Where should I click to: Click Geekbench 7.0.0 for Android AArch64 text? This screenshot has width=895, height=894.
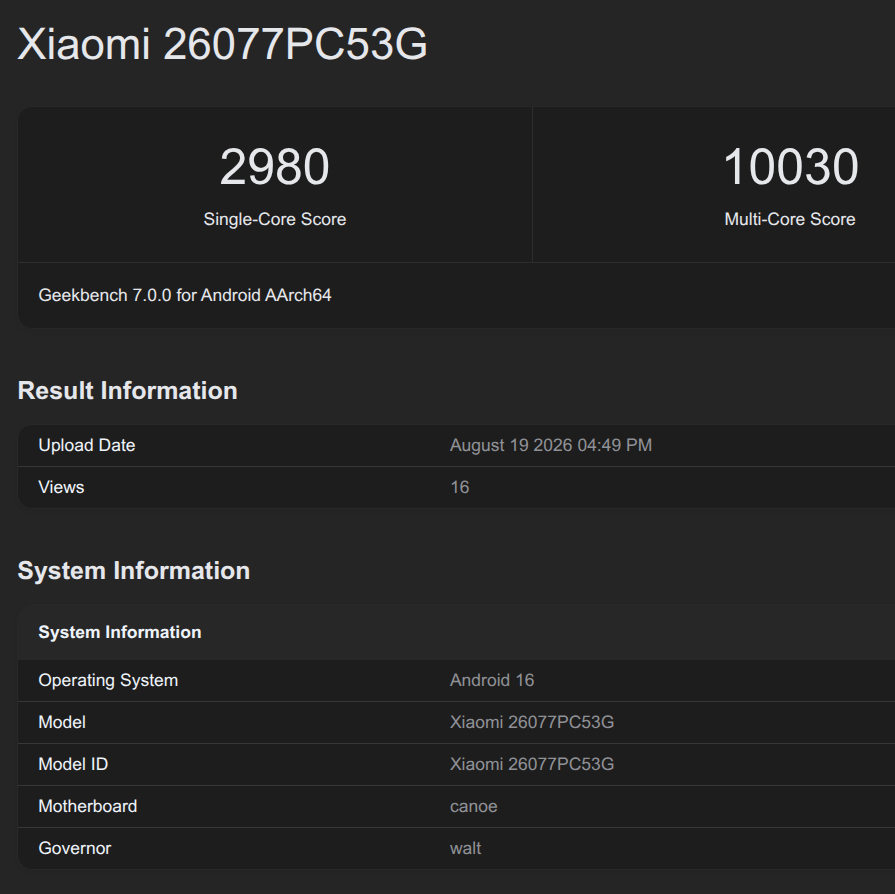tap(184, 295)
